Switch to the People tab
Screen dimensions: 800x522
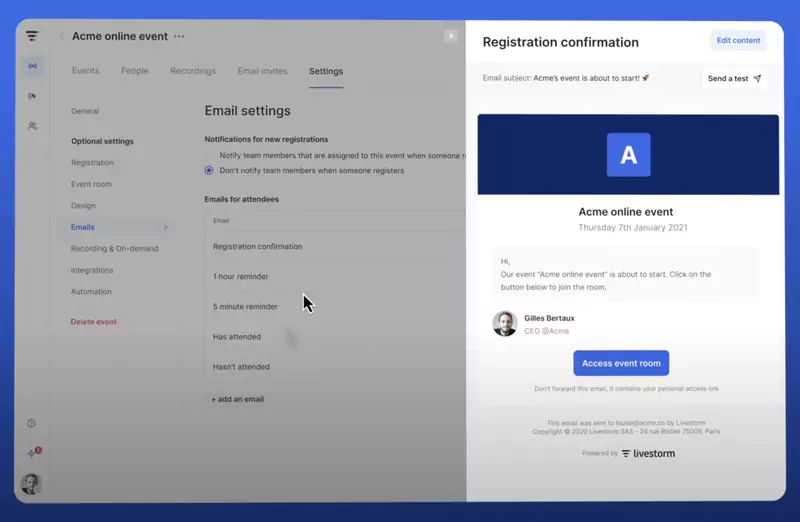coord(135,71)
